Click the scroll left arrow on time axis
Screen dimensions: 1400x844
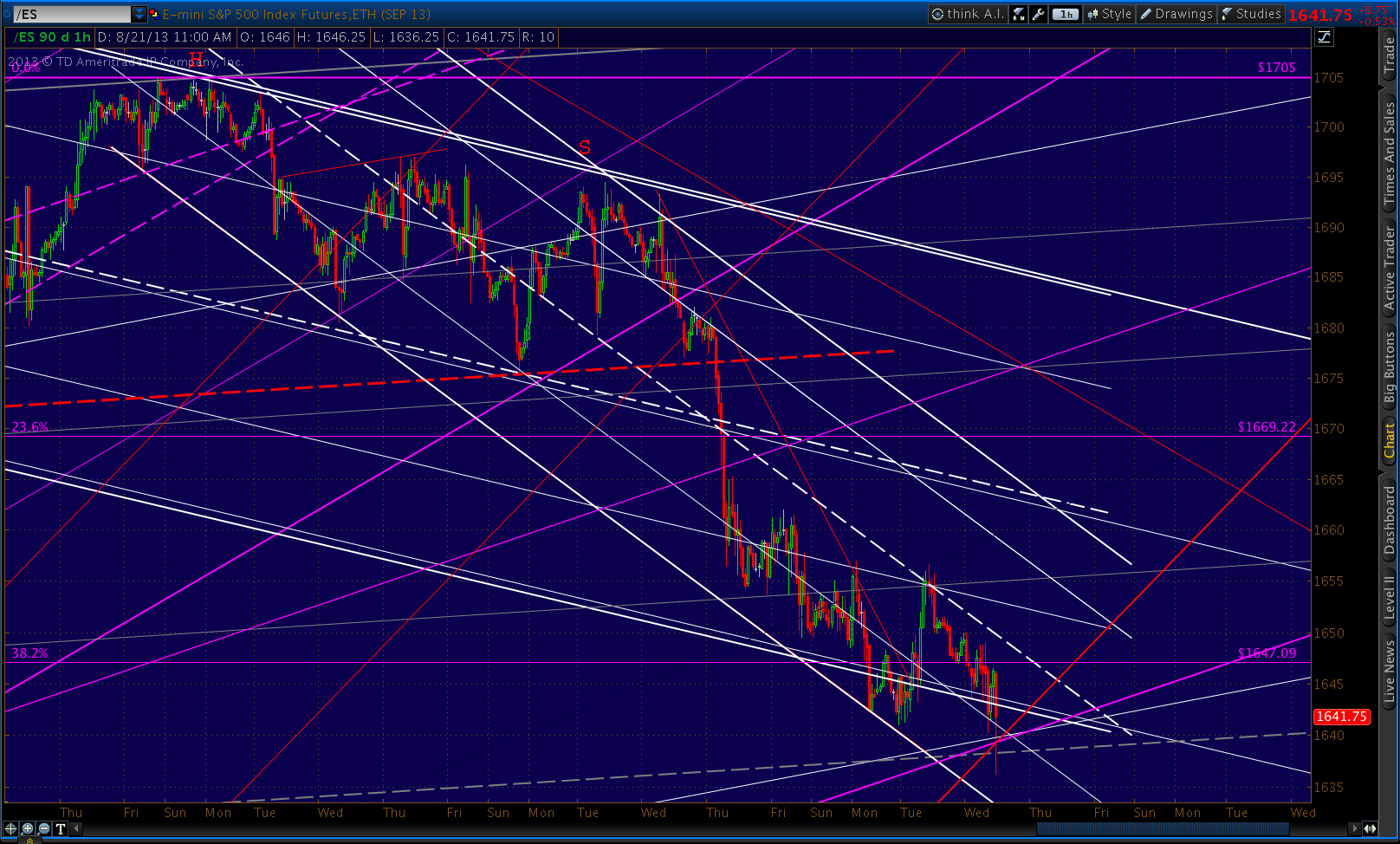(x=76, y=828)
